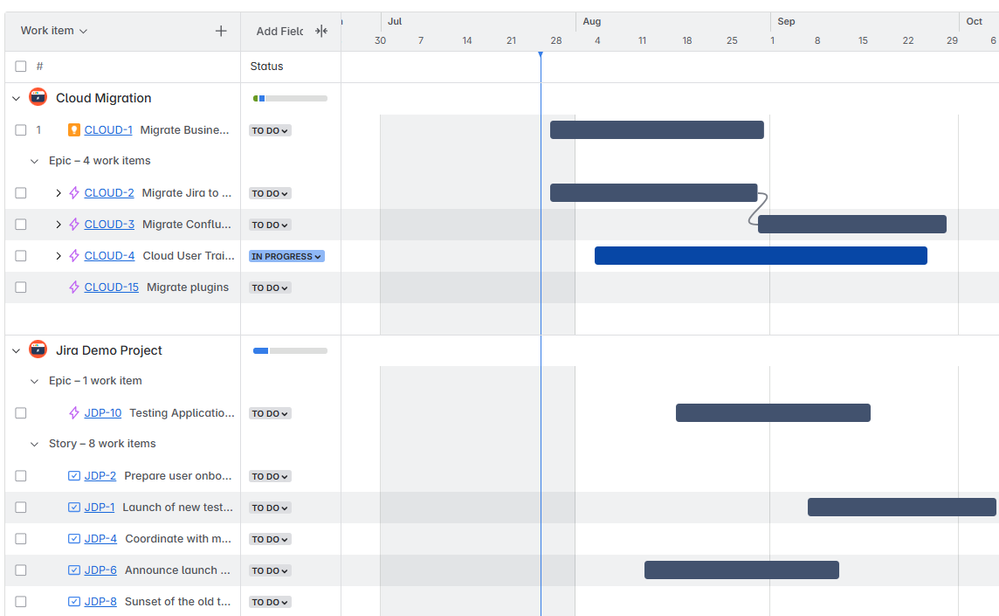This screenshot has width=999, height=616.
Task: Check the box for JDP-10 row
Action: coord(21,413)
